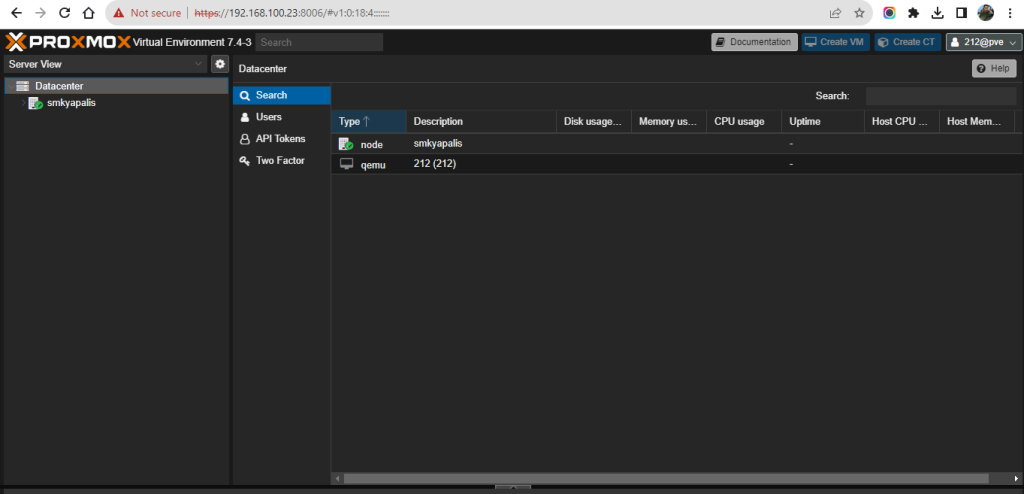The width and height of the screenshot is (1024, 494).
Task: Open the Documentation button
Action: coord(754,42)
